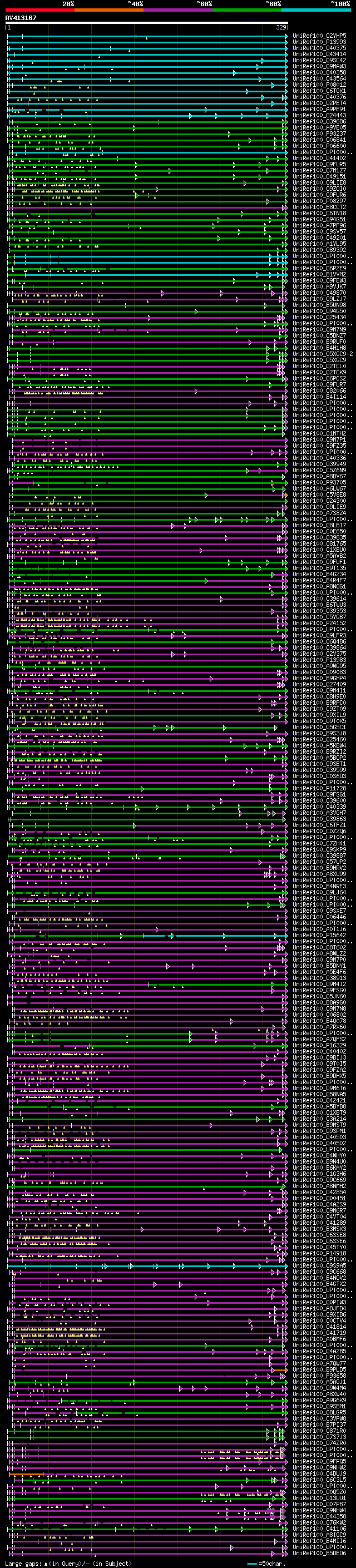
Task: Click the UniRef100_O24443 label
Action: click(319, 116)
